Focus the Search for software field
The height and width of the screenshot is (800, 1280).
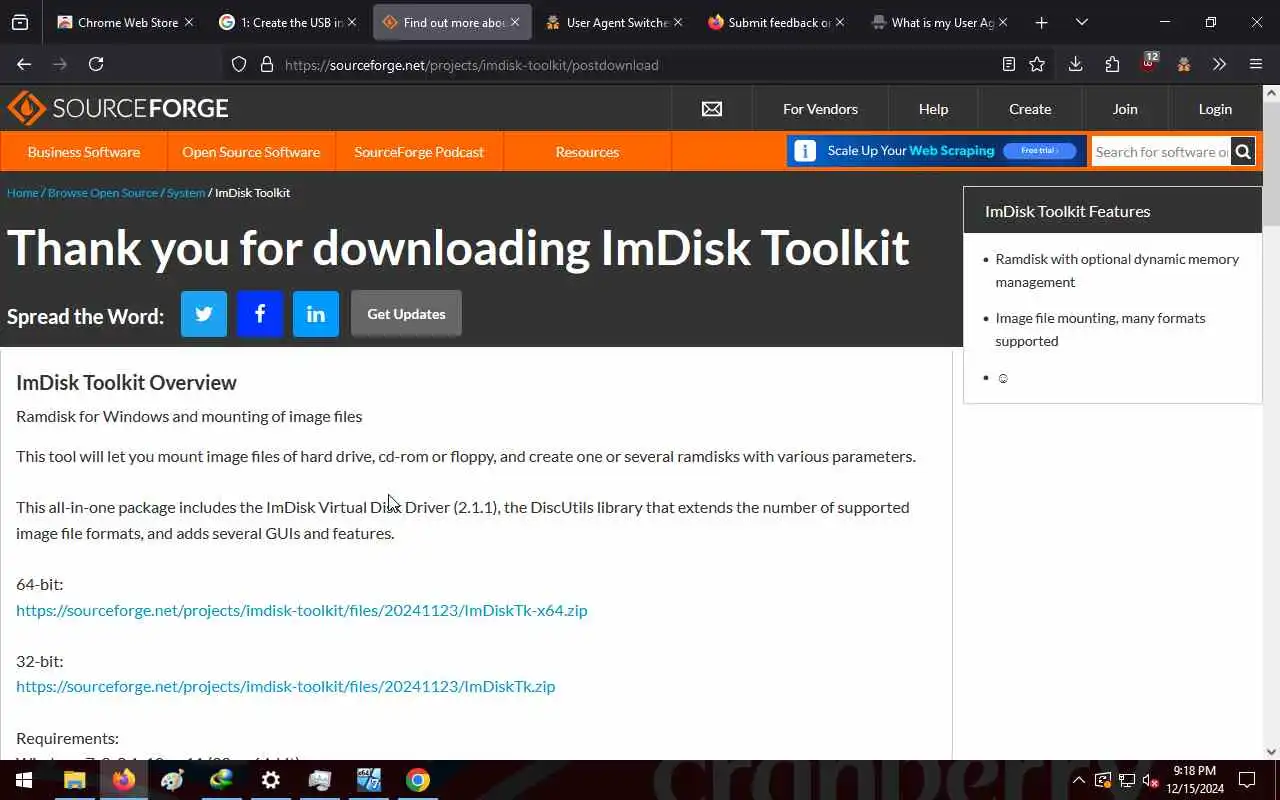[x=1161, y=152]
